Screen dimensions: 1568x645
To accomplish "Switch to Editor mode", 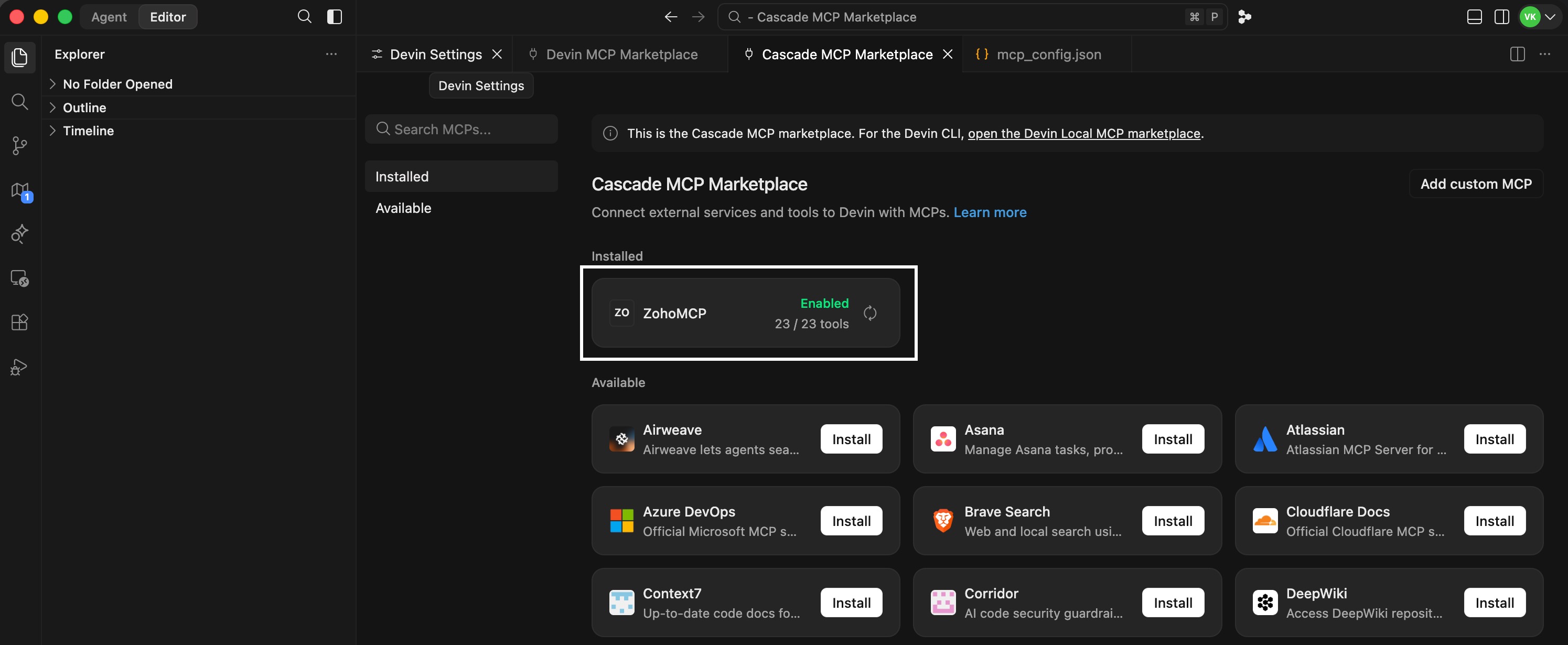I will [x=168, y=17].
